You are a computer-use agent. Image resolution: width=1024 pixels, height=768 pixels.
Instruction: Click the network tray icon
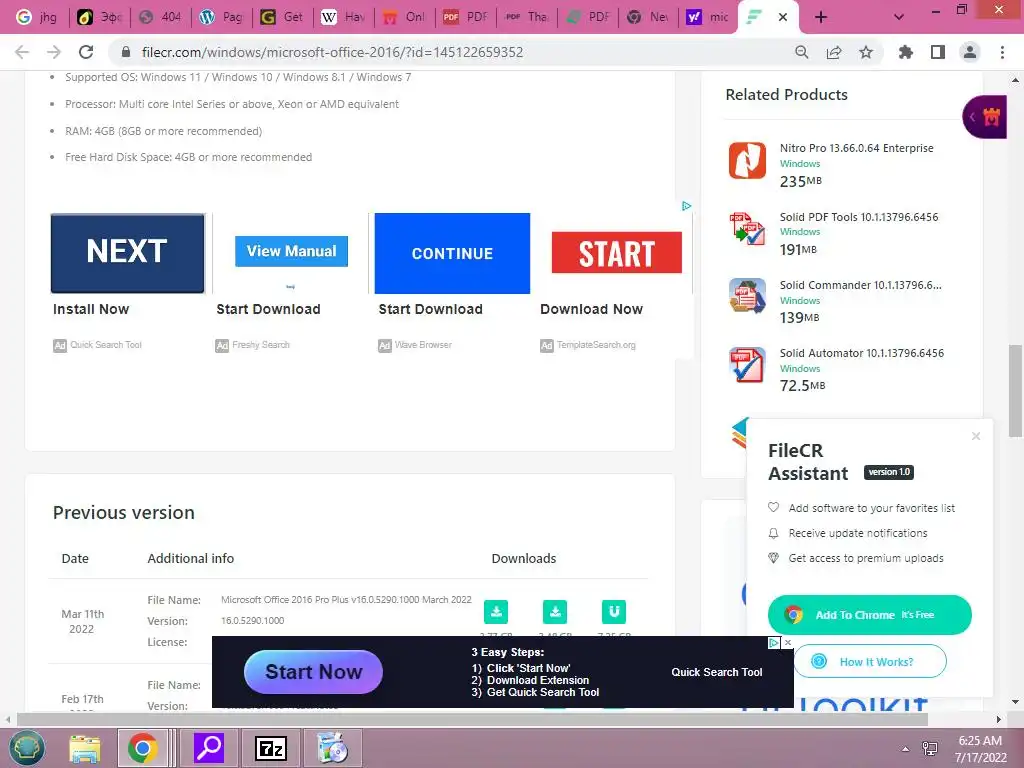[930, 748]
